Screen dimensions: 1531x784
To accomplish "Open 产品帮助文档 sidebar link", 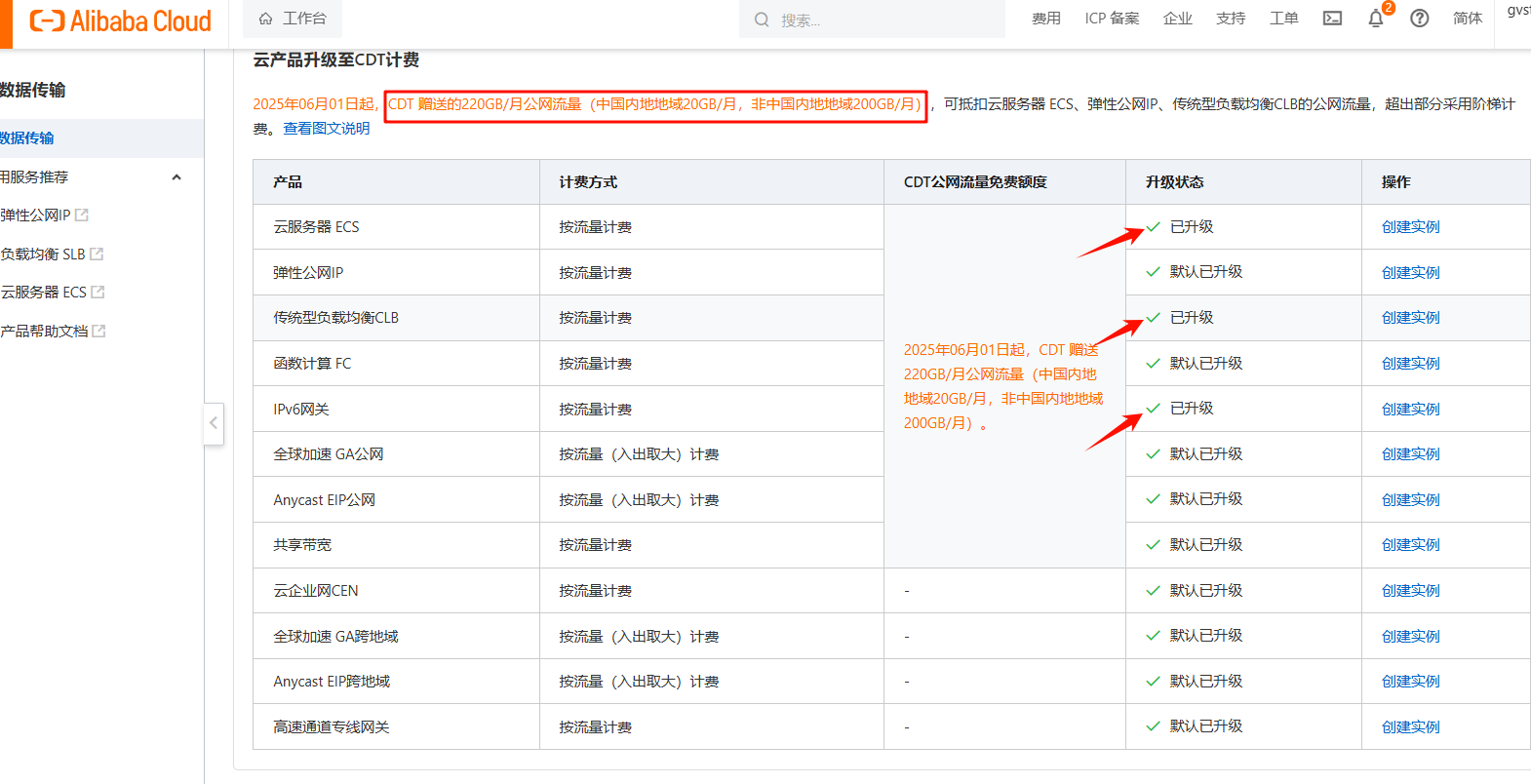I will pyautogui.click(x=44, y=331).
